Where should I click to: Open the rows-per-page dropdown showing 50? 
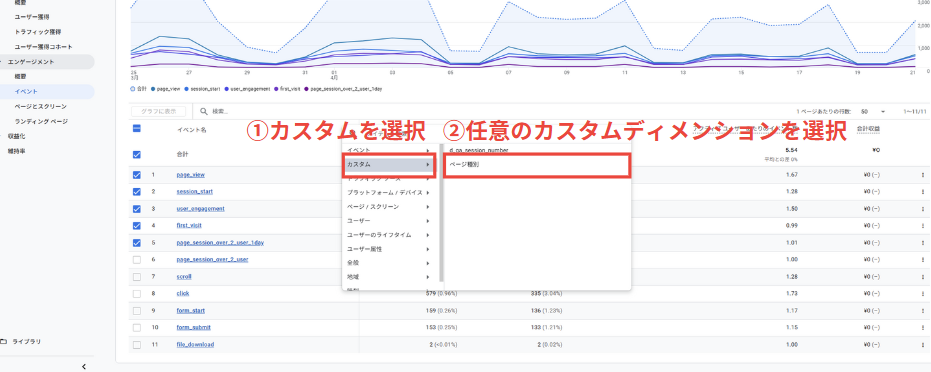click(873, 112)
